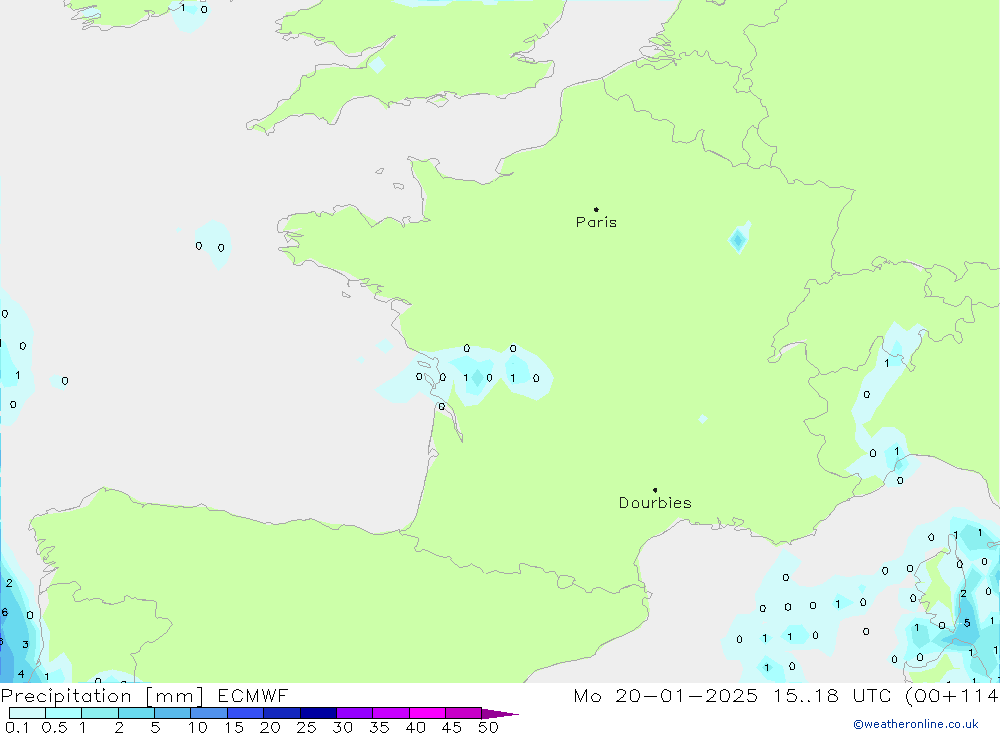The height and width of the screenshot is (733, 1000).
Task: Click the Dourbies city marker dot
Action: coord(655,490)
